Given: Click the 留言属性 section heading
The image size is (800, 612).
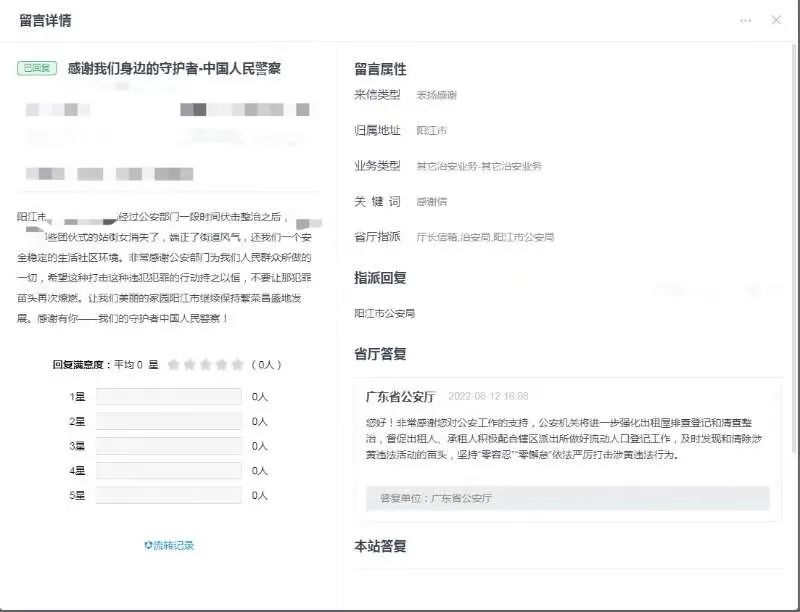Looking at the screenshot, I should [x=380, y=69].
